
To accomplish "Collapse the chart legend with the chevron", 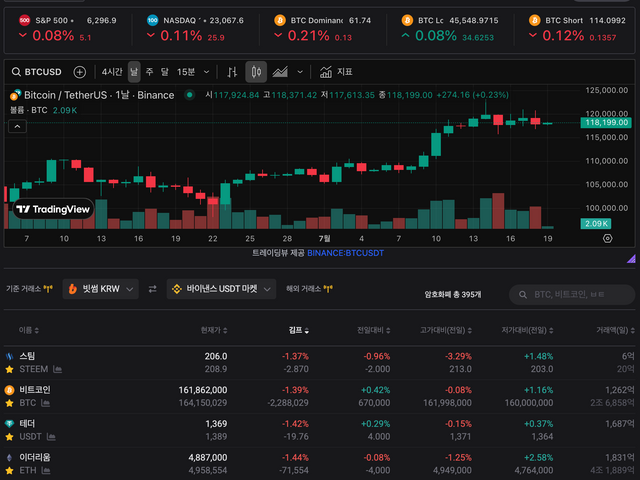I will point(17,127).
